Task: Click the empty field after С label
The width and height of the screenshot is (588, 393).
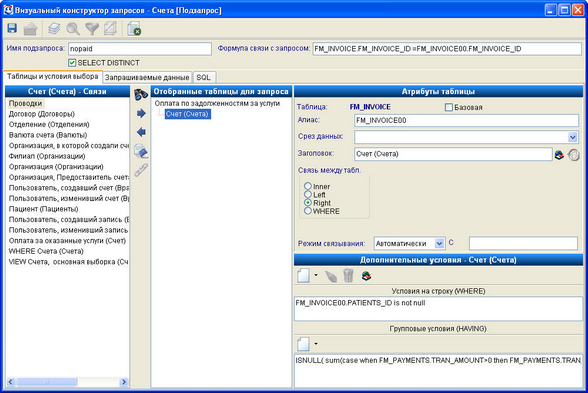Action: click(523, 243)
